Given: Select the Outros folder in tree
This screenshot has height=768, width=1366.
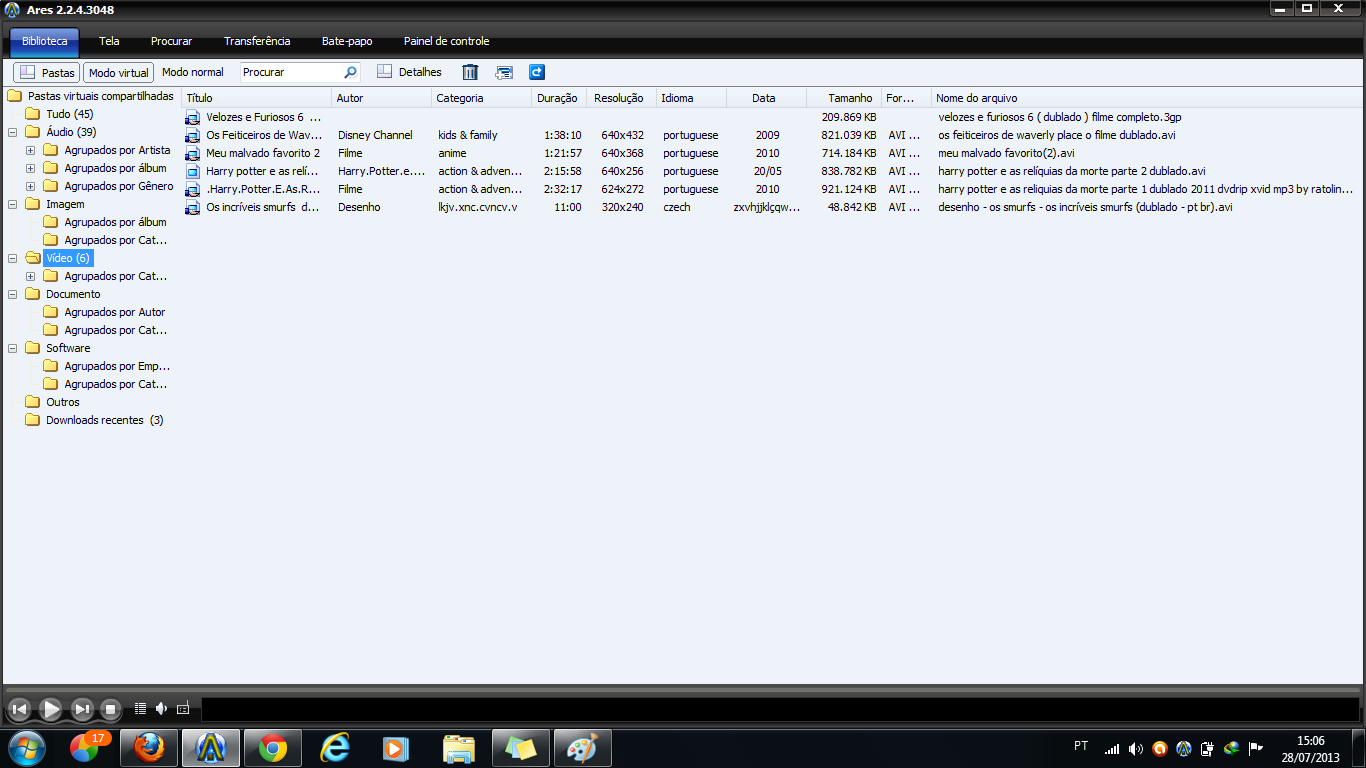Looking at the screenshot, I should click(x=63, y=402).
